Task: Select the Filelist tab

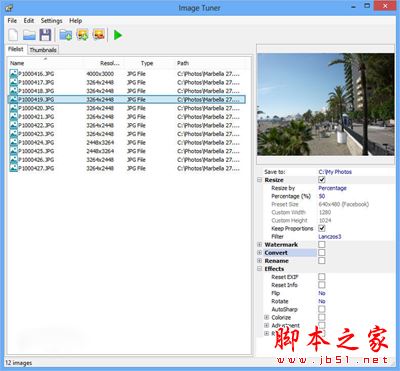Action: coord(16,49)
